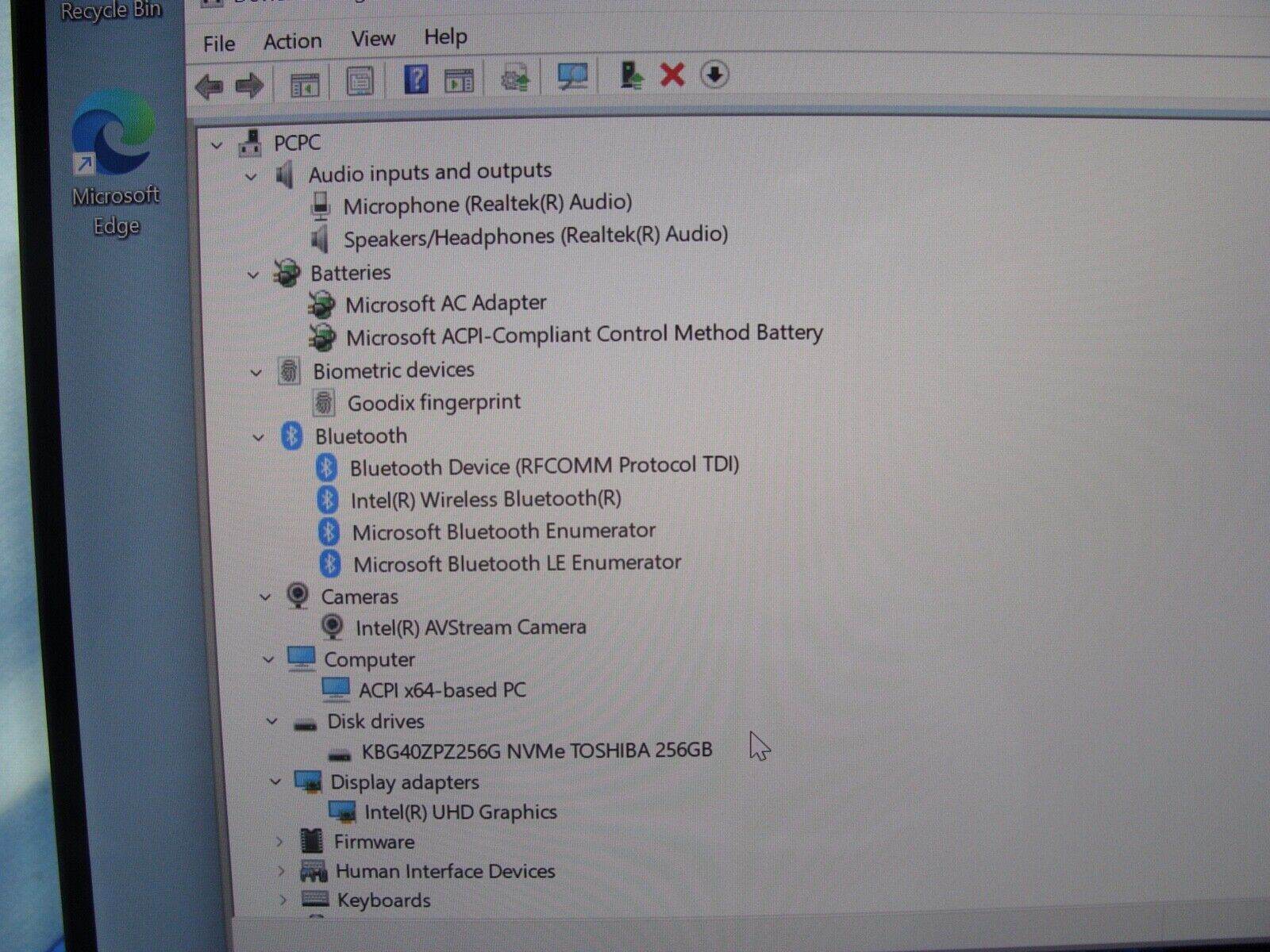The height and width of the screenshot is (952, 1270).
Task: Select the Goodix fingerprint device
Action: point(433,402)
